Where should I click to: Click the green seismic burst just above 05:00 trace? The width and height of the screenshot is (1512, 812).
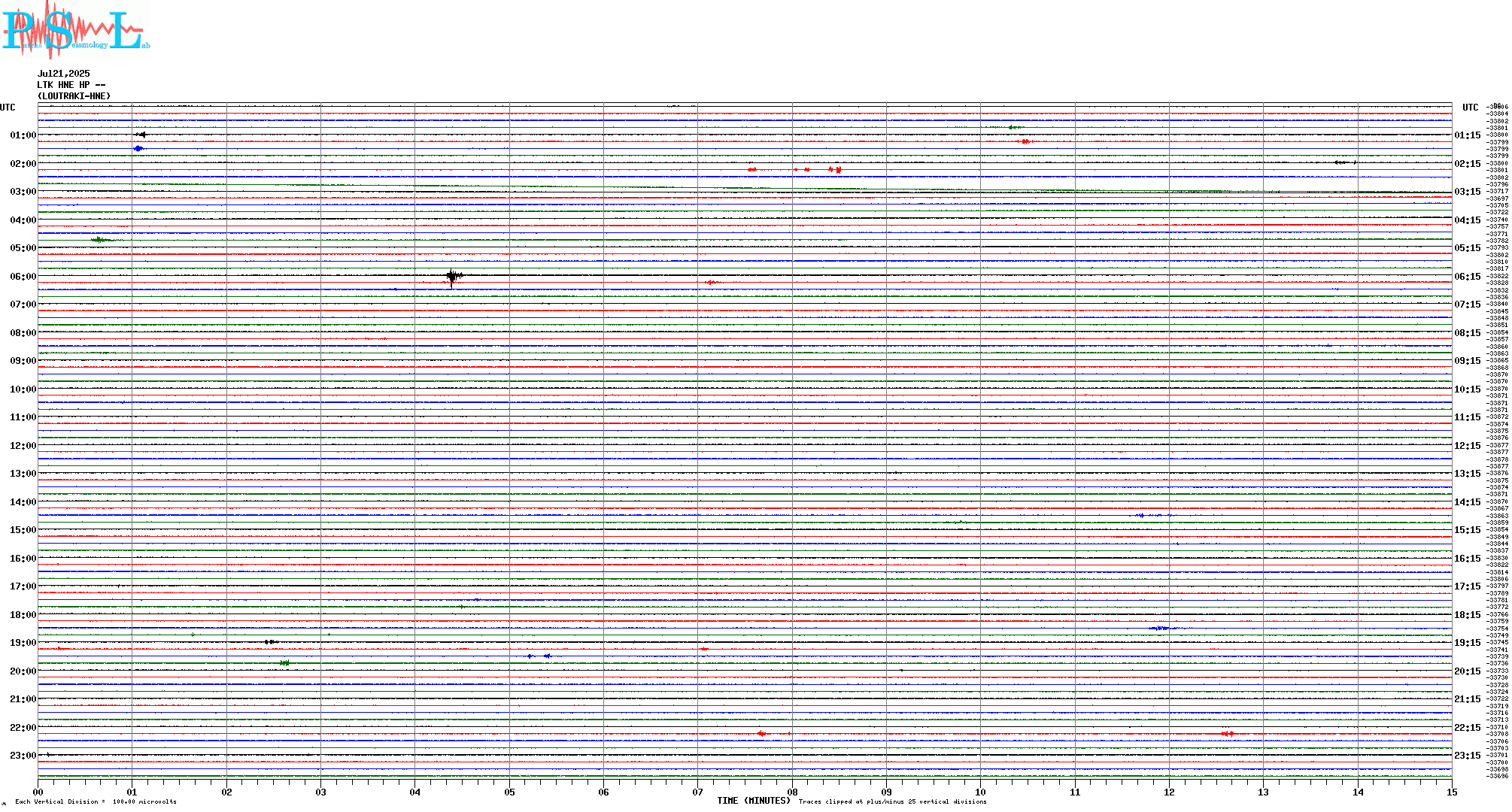[100, 240]
